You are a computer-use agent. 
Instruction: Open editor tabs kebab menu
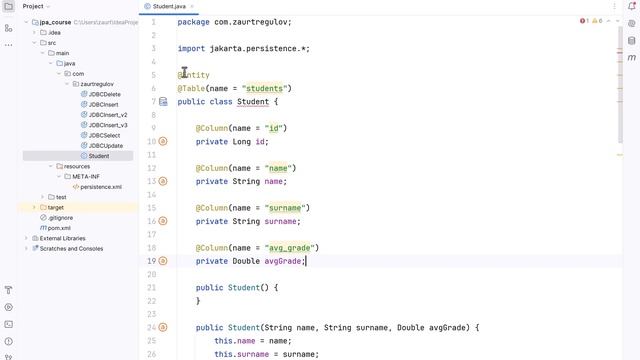click(614, 6)
